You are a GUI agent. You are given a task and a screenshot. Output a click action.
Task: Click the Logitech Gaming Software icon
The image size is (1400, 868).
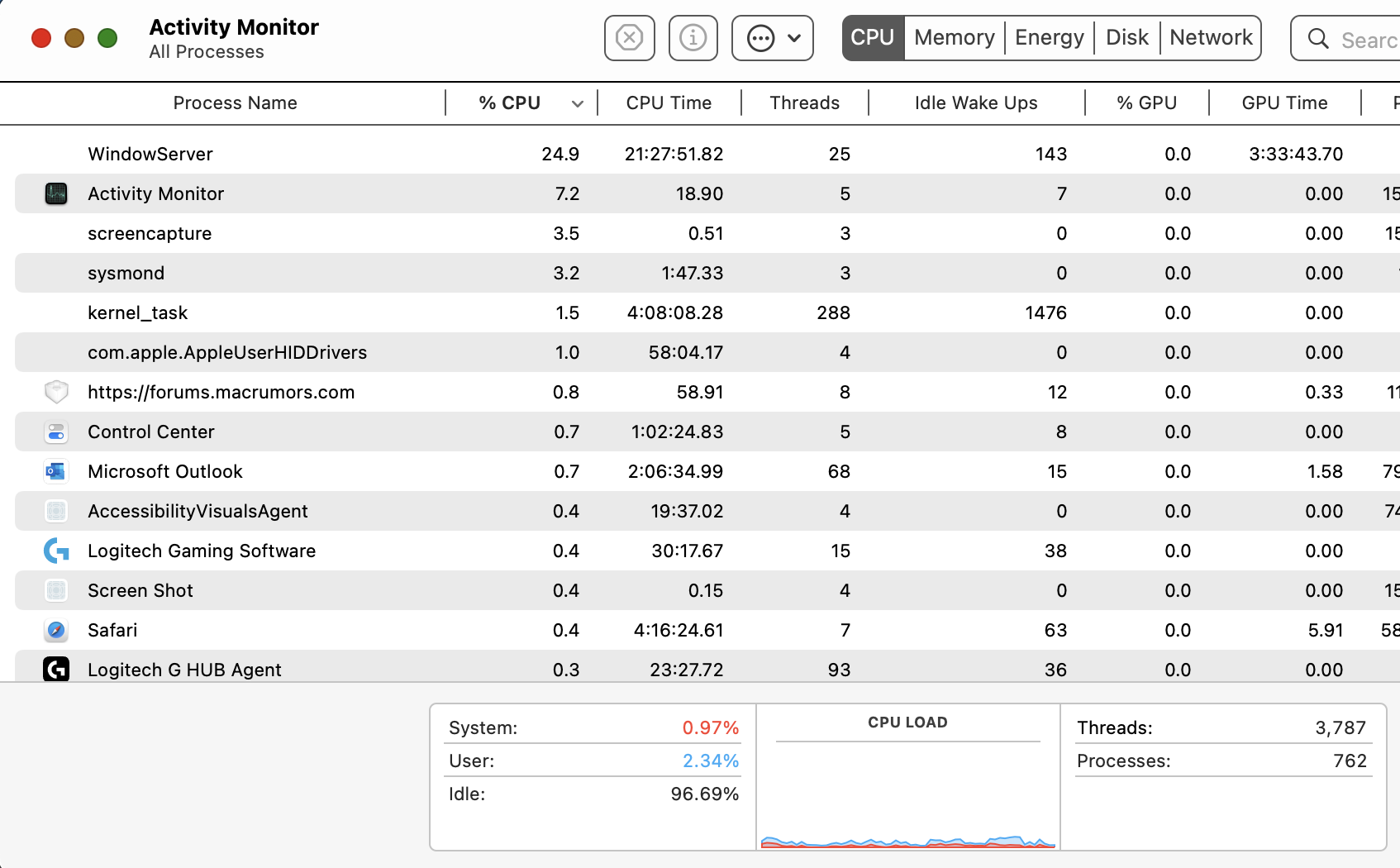pyautogui.click(x=56, y=551)
